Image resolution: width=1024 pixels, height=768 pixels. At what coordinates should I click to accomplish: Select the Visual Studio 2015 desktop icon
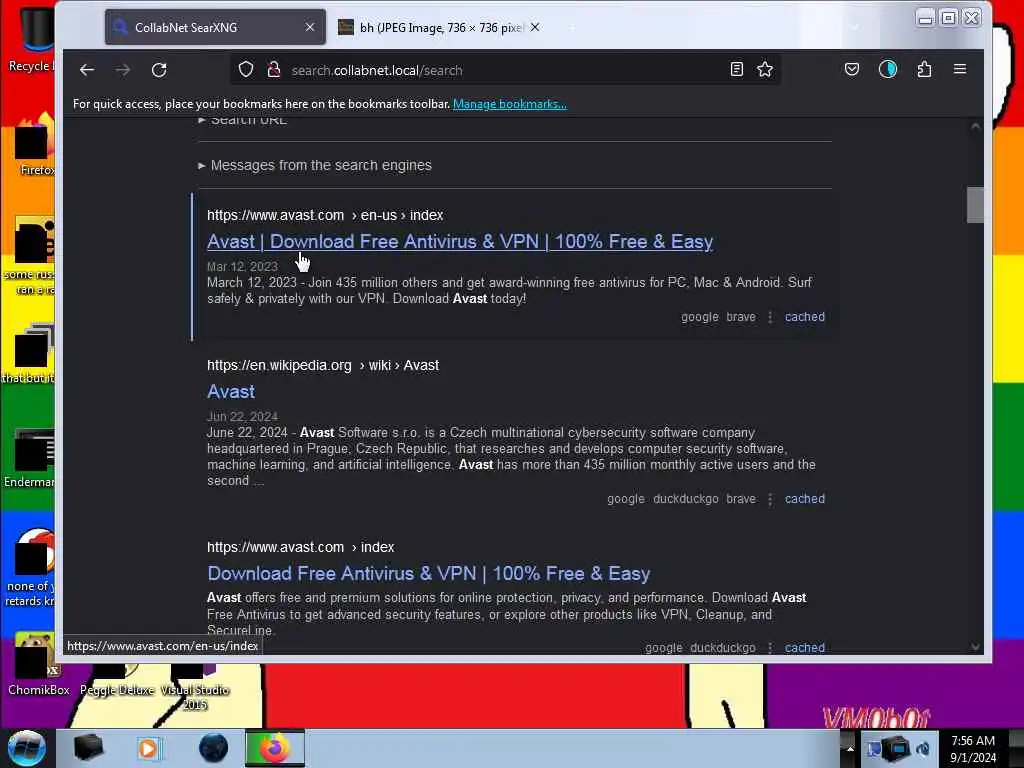[x=195, y=687]
